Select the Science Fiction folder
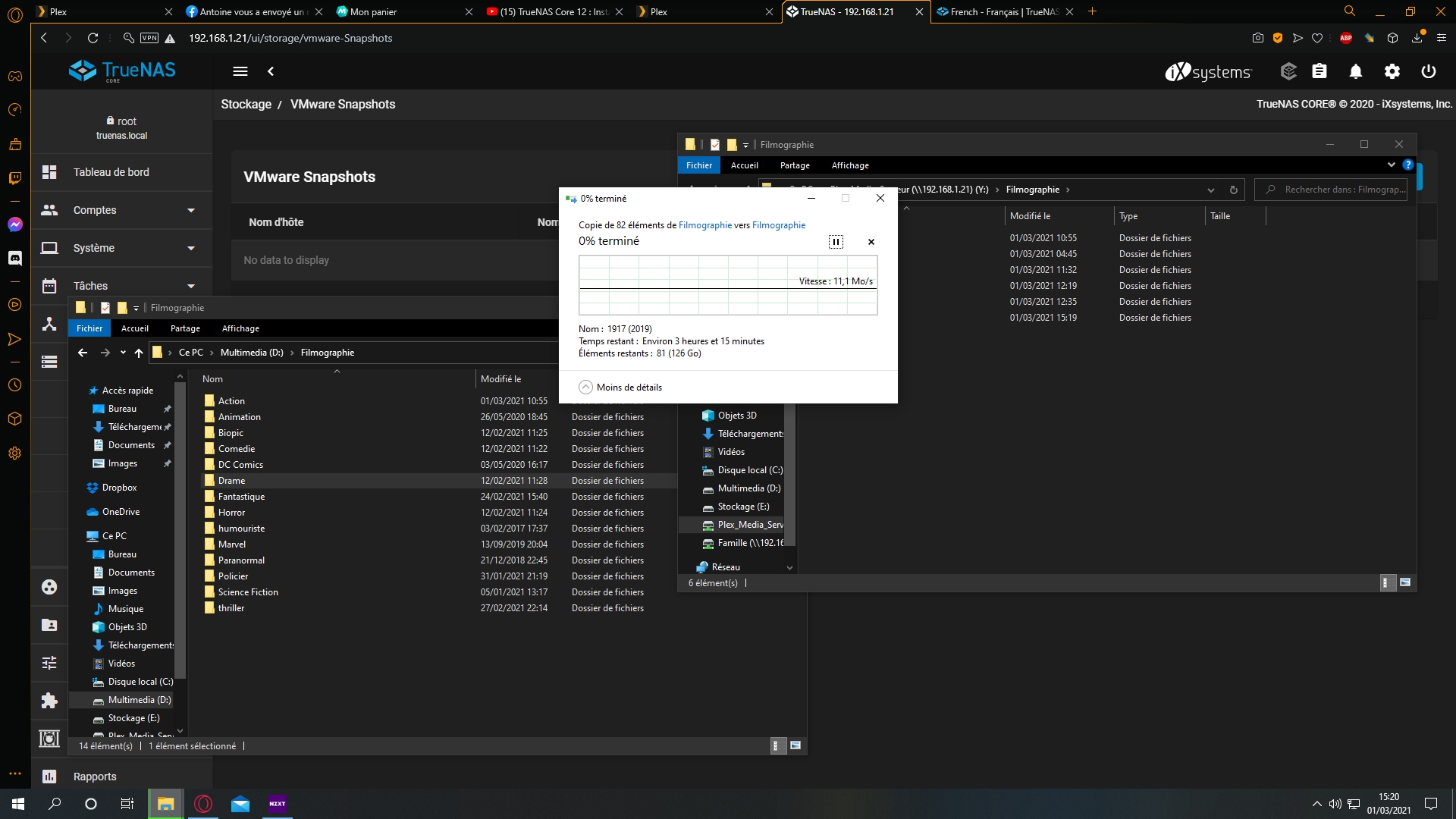The width and height of the screenshot is (1456, 819). point(248,592)
